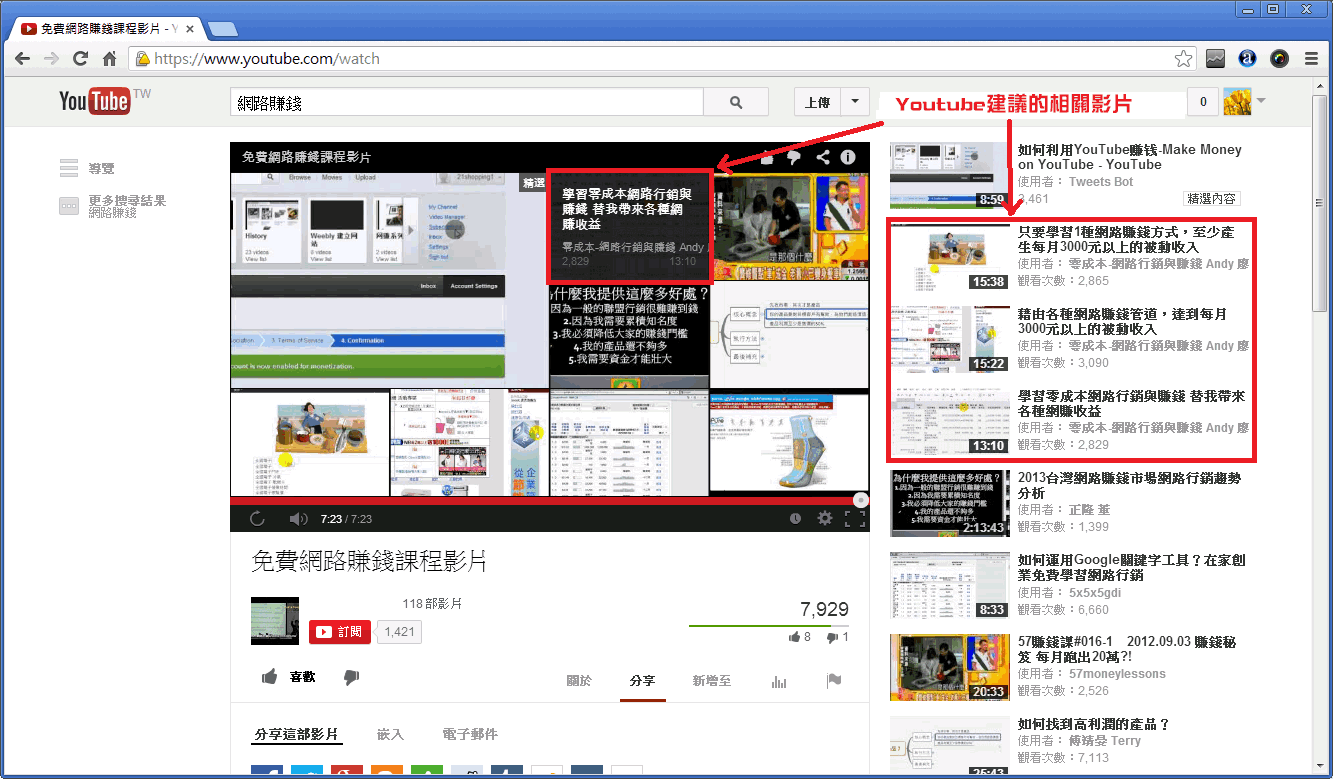Click the dark circular extension icon
This screenshot has height=779, width=1333.
pyautogui.click(x=1279, y=59)
